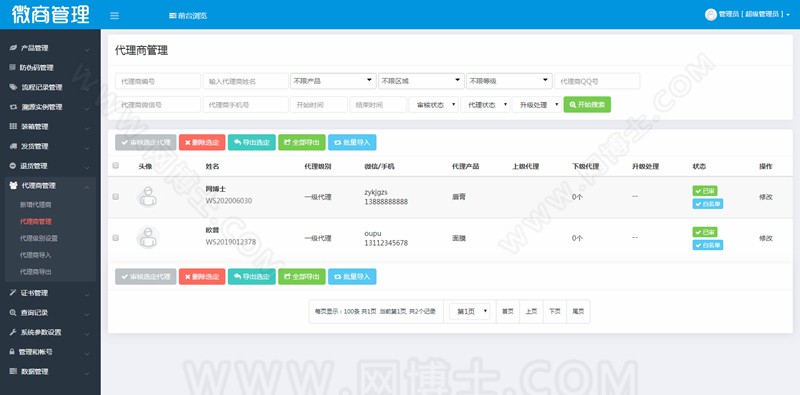Click the 微商管理 logo title

(x=51, y=14)
